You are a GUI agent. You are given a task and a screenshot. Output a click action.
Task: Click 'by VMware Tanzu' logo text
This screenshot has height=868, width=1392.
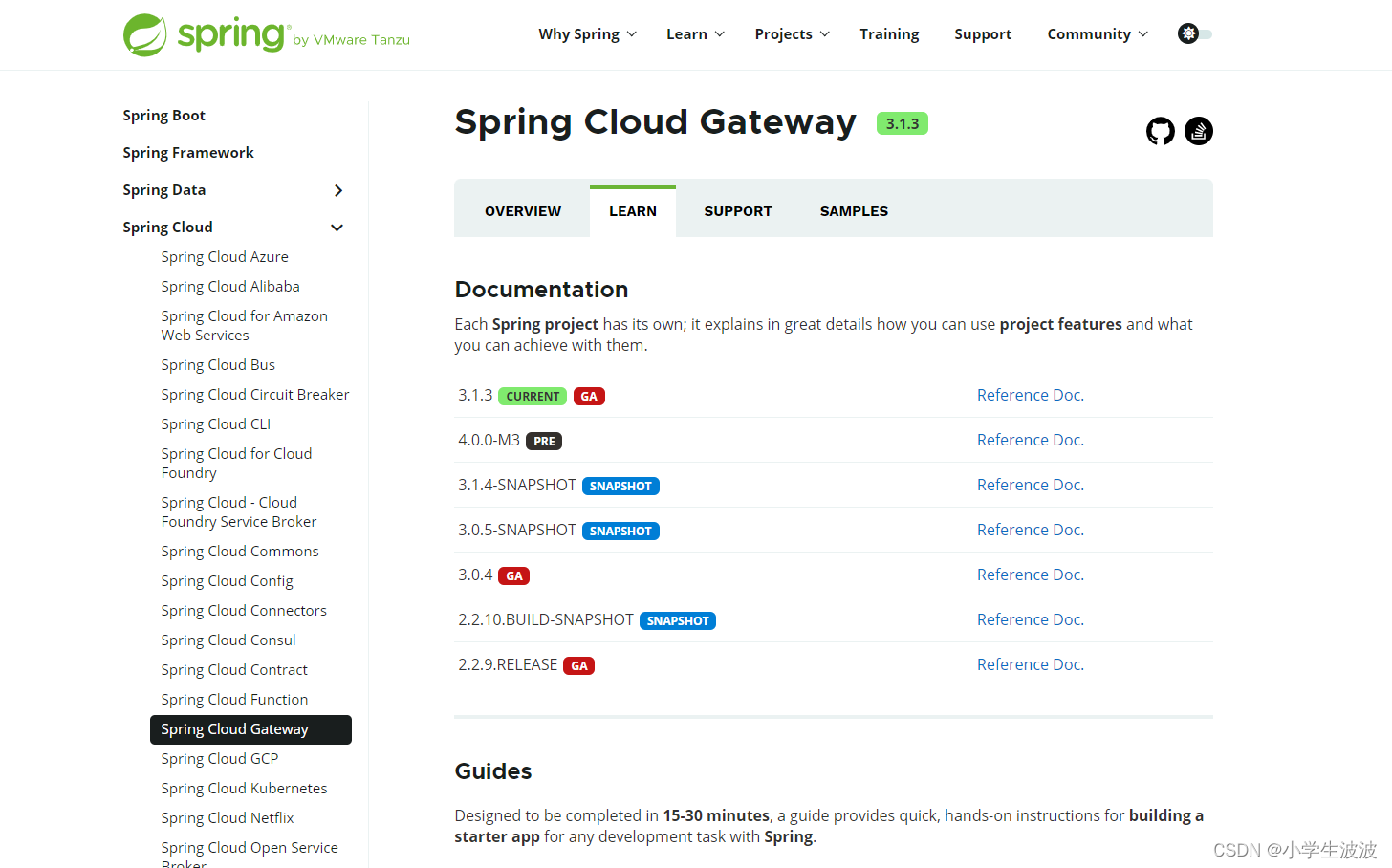351,40
